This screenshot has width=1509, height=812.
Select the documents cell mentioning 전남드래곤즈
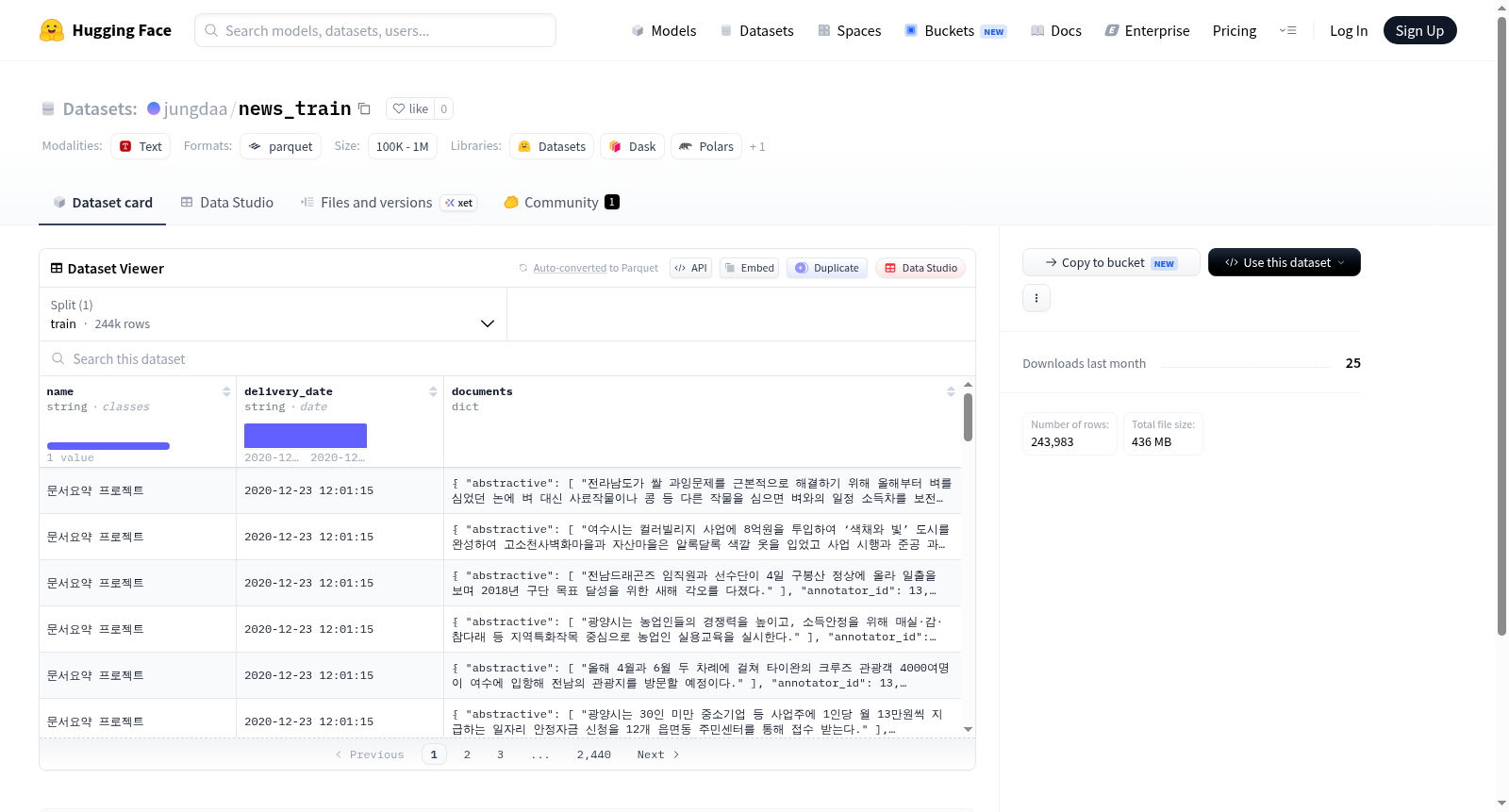(702, 583)
